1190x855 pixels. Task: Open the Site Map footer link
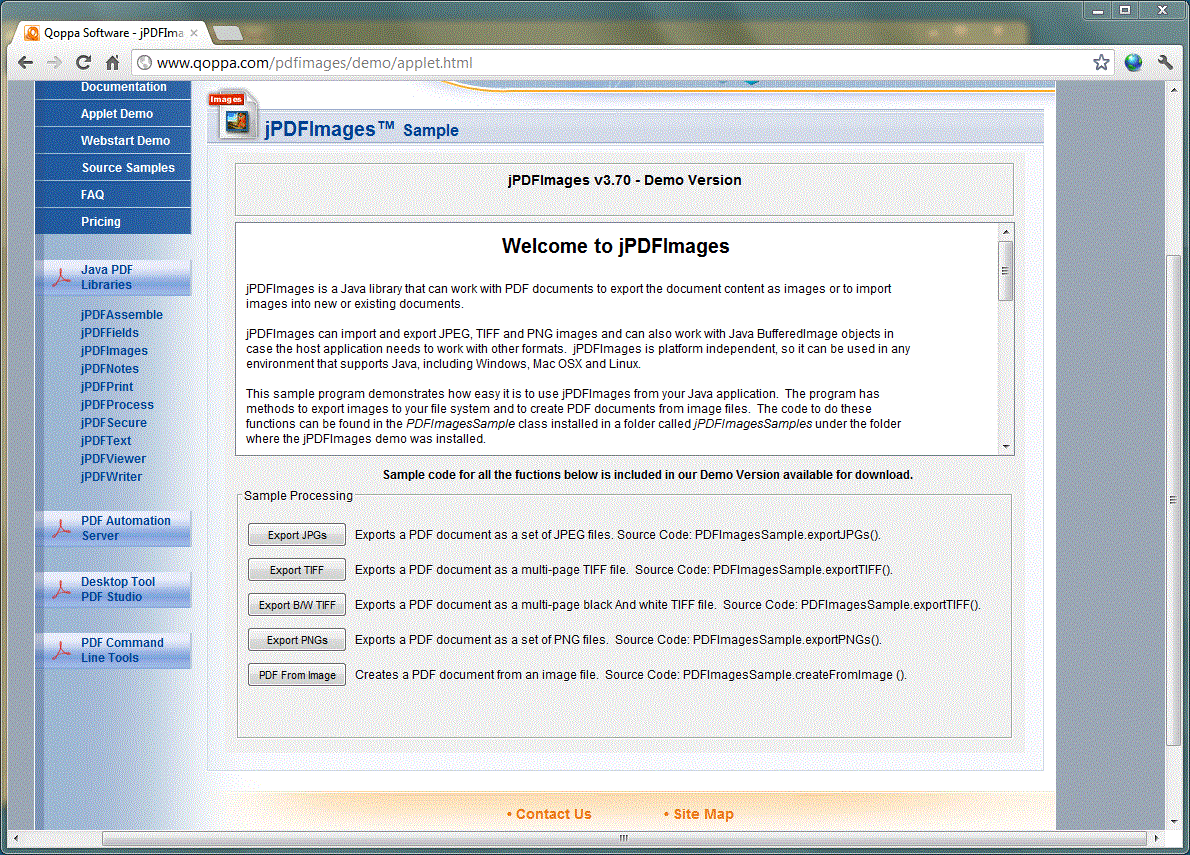[x=704, y=813]
